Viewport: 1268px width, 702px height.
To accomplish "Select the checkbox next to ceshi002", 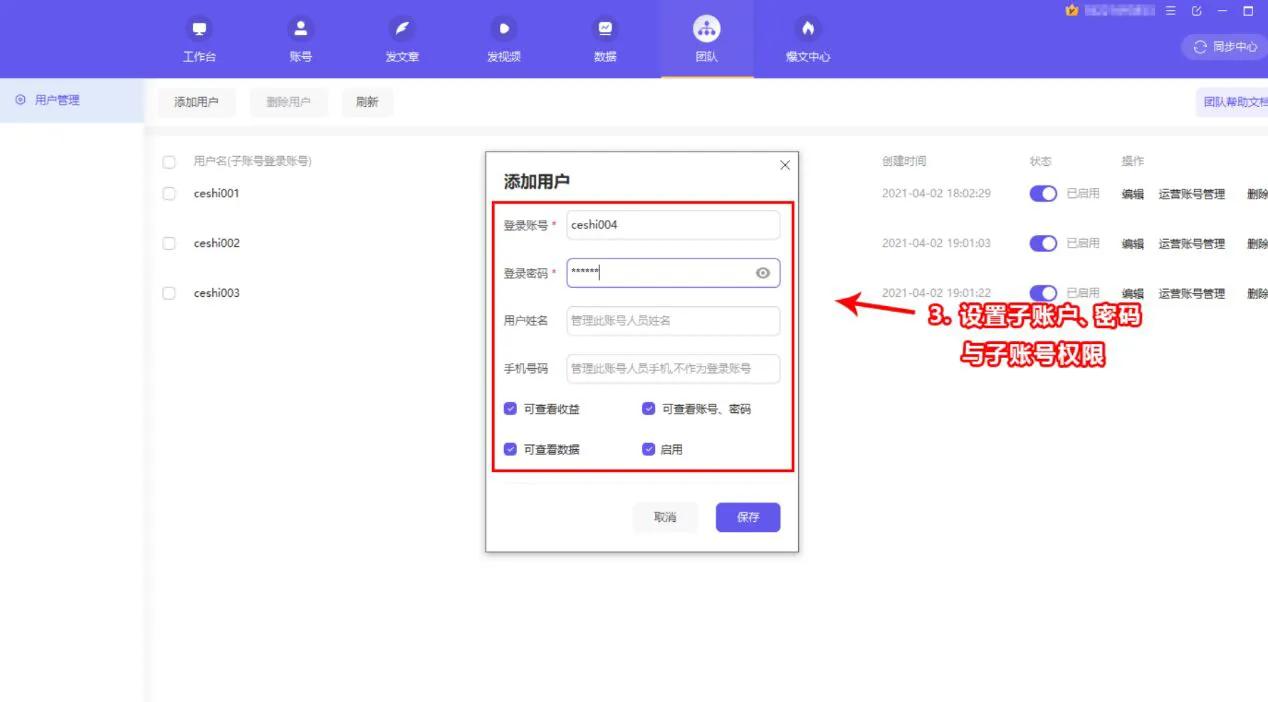I will [169, 243].
